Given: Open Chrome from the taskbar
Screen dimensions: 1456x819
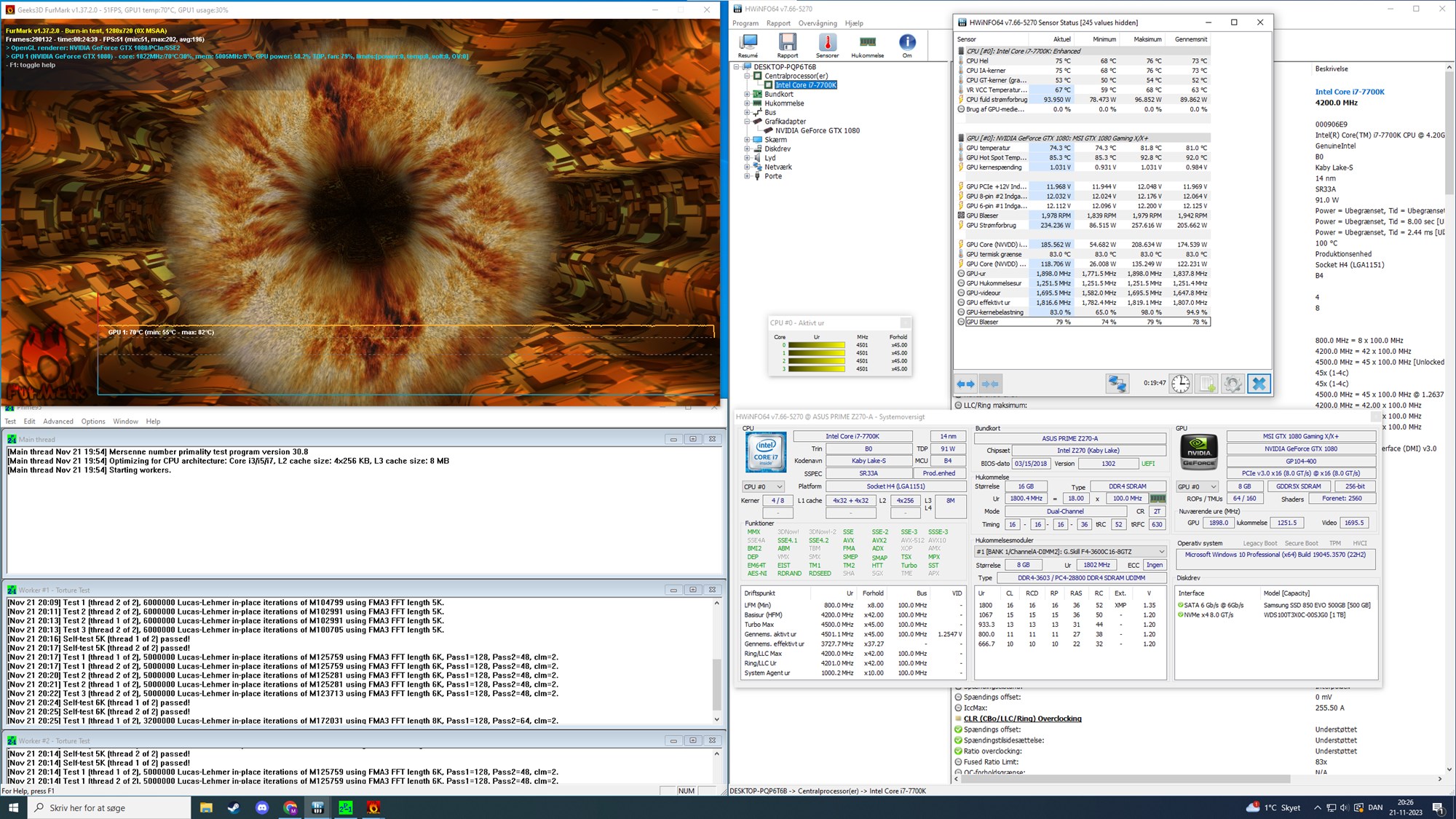Looking at the screenshot, I should (x=290, y=807).
